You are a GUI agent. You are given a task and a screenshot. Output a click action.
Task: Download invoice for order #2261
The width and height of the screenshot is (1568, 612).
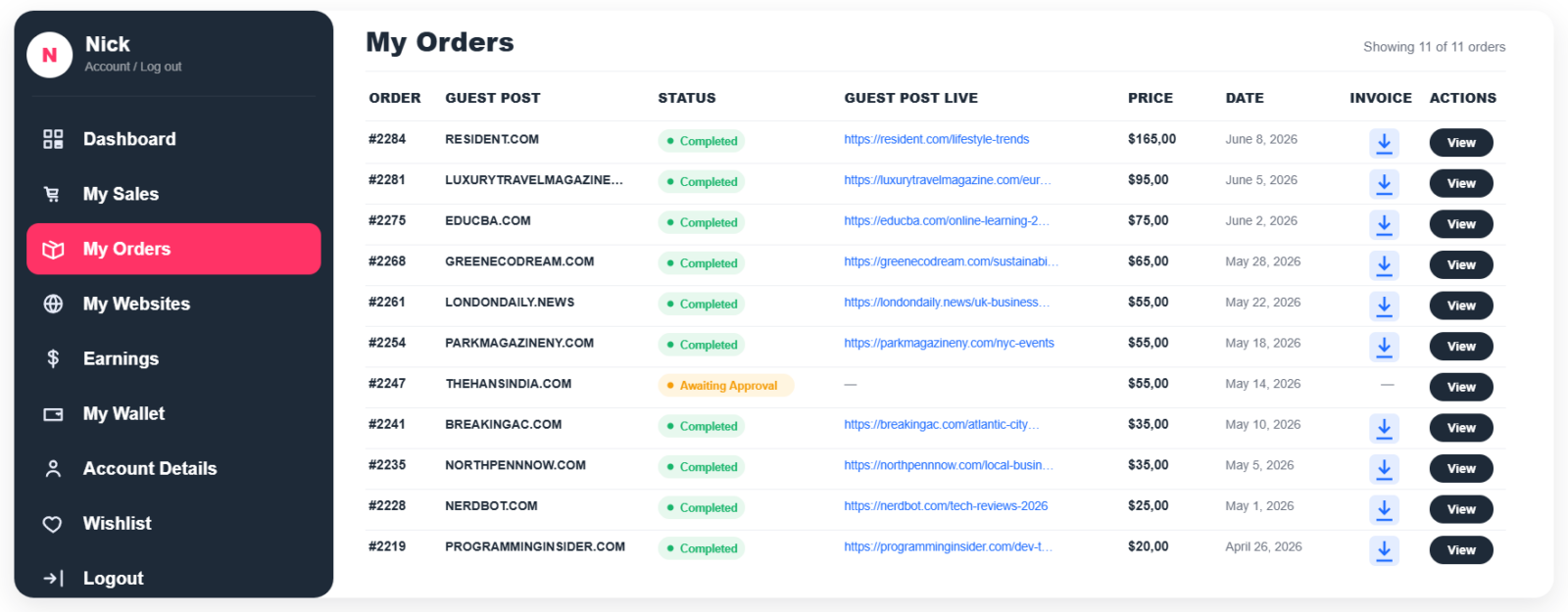(x=1384, y=306)
